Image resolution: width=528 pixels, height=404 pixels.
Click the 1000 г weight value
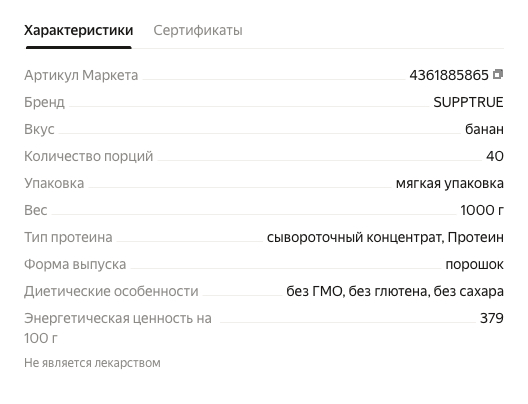[x=482, y=210]
